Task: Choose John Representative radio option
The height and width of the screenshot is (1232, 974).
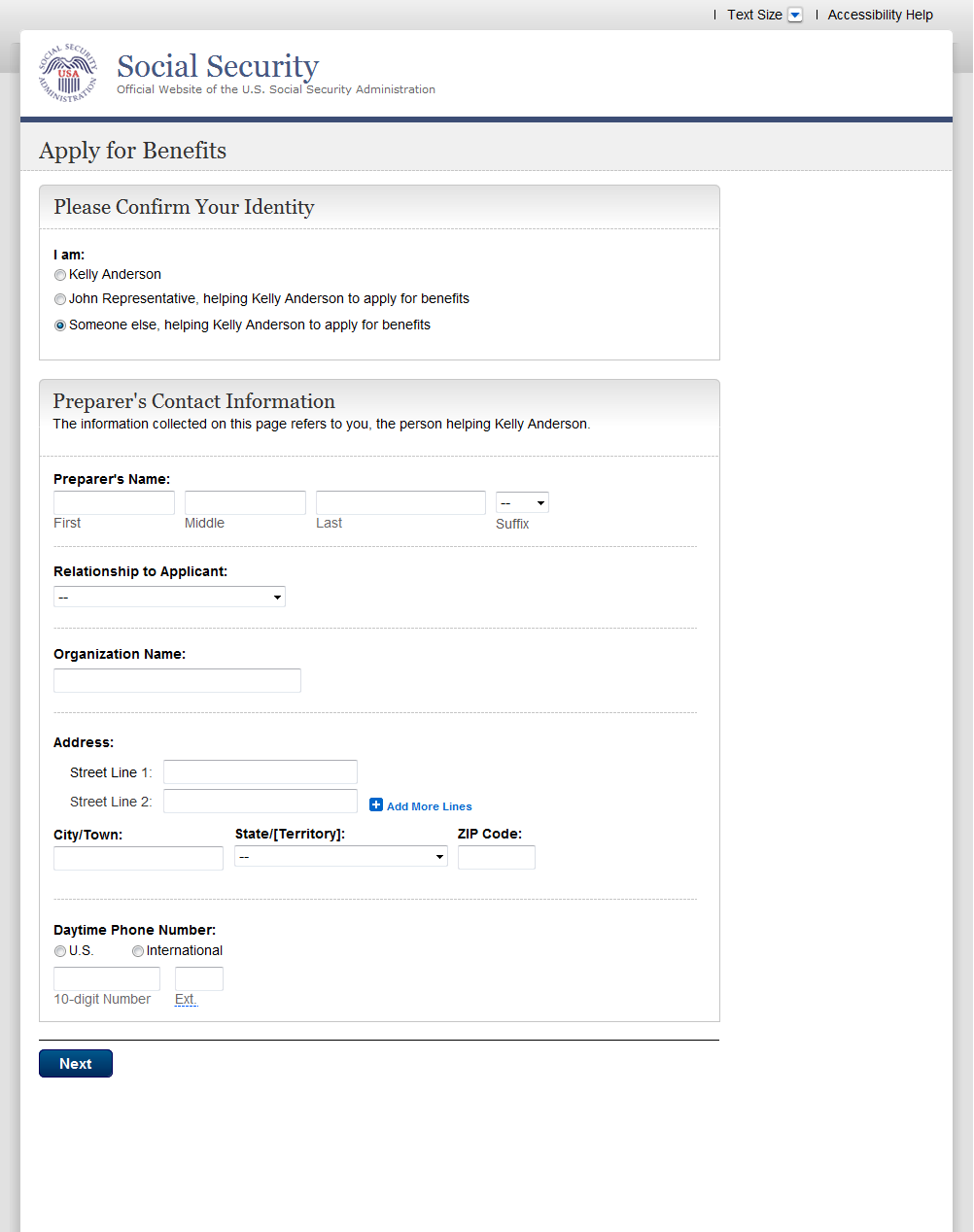Action: coord(60,299)
